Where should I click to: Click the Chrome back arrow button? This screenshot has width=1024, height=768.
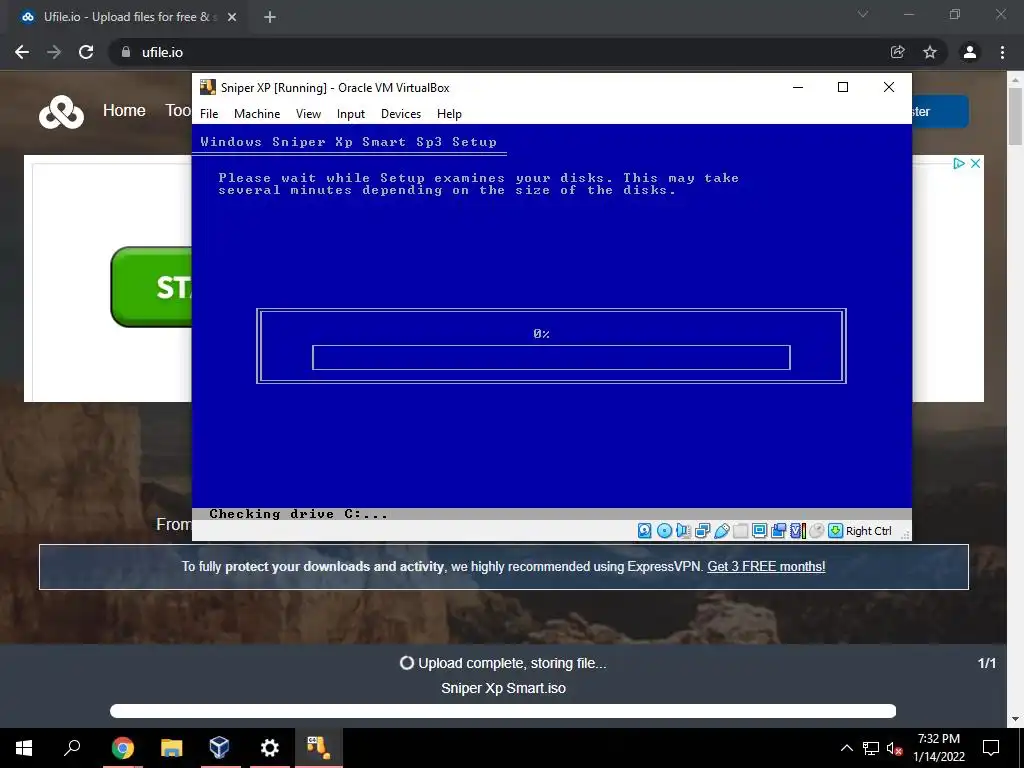tap(22, 52)
